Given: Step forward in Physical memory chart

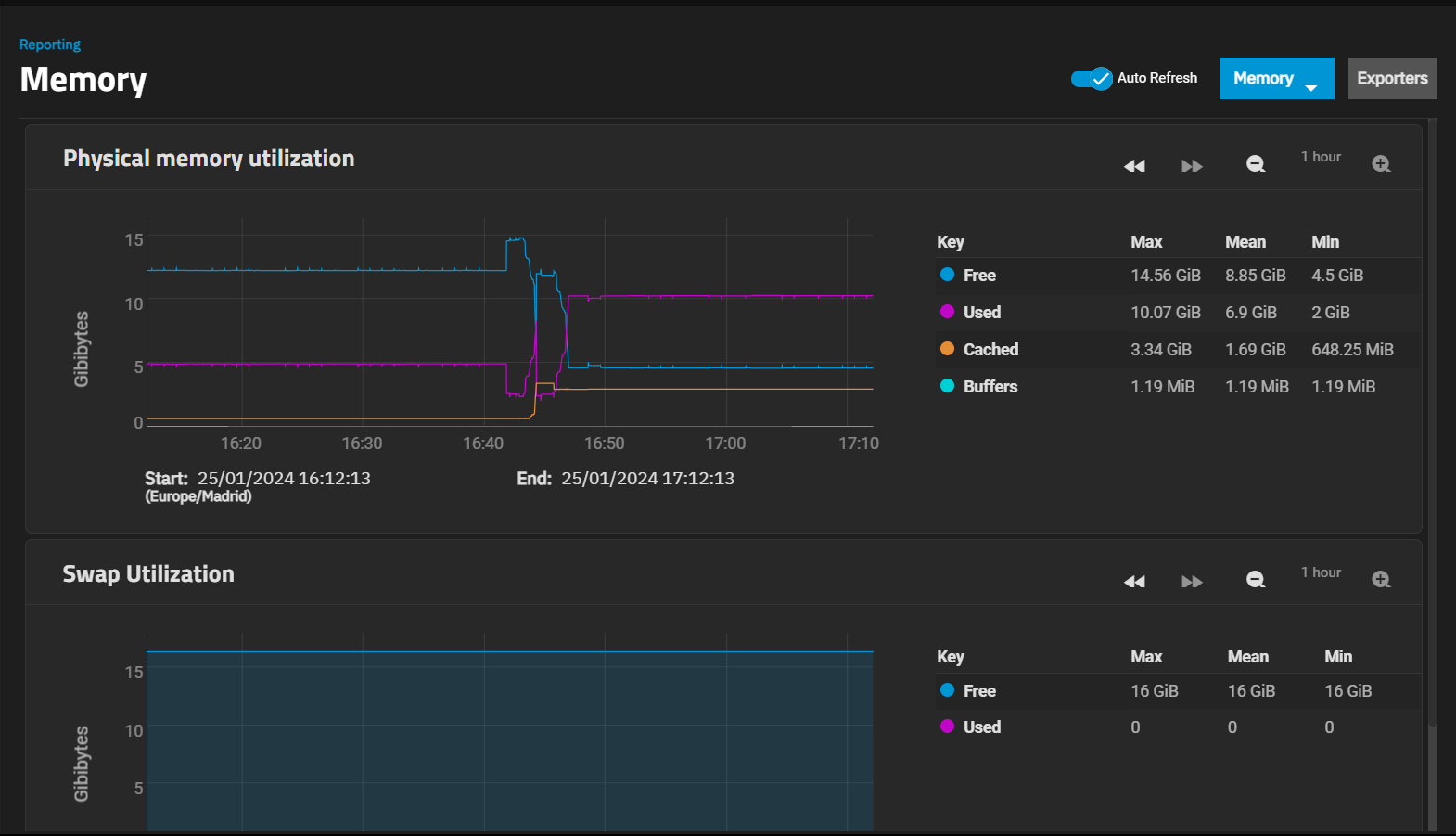Looking at the screenshot, I should tap(1193, 166).
